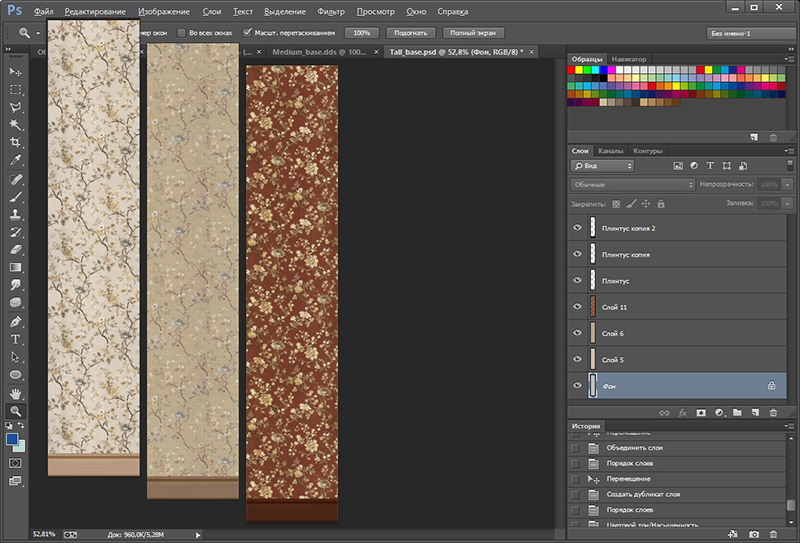Pick the Eyedropper tool
The image size is (800, 543).
[15, 161]
